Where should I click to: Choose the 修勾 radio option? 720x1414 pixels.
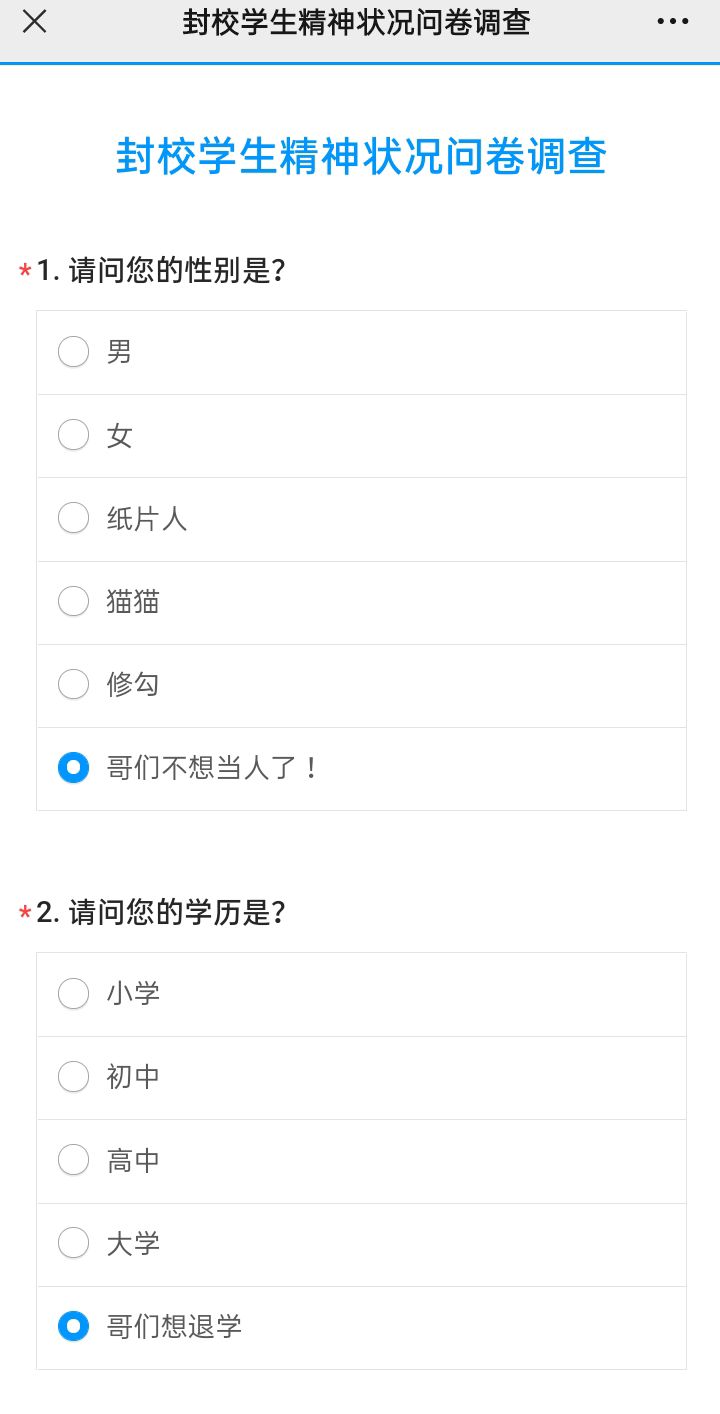pyautogui.click(x=73, y=684)
